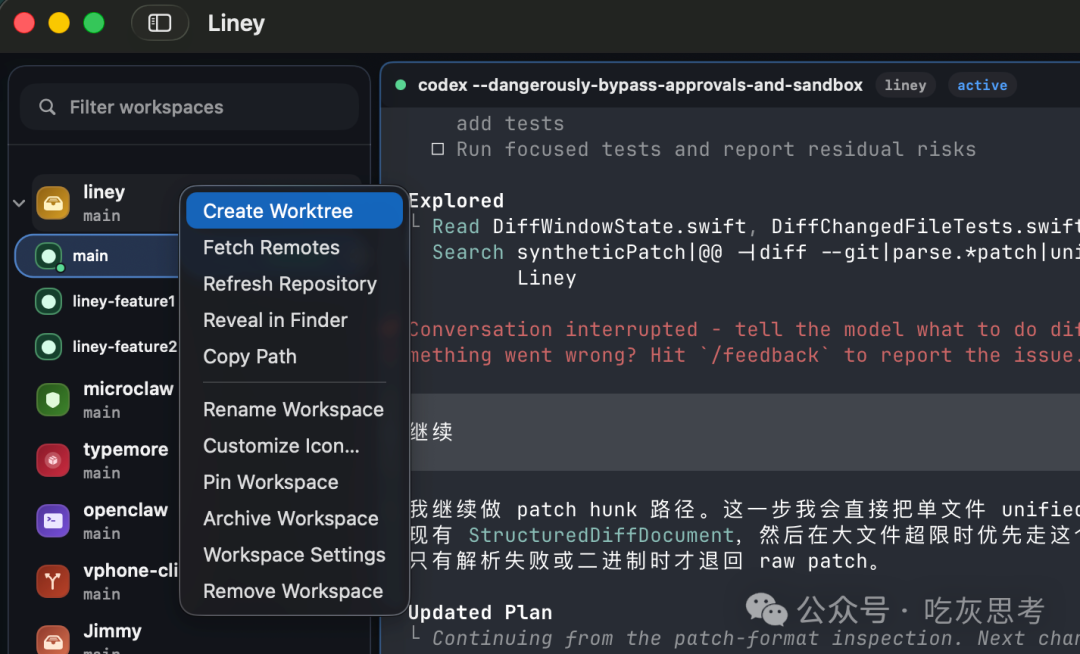The height and width of the screenshot is (654, 1080).
Task: Click the microclaw shield icon
Action: (53, 400)
